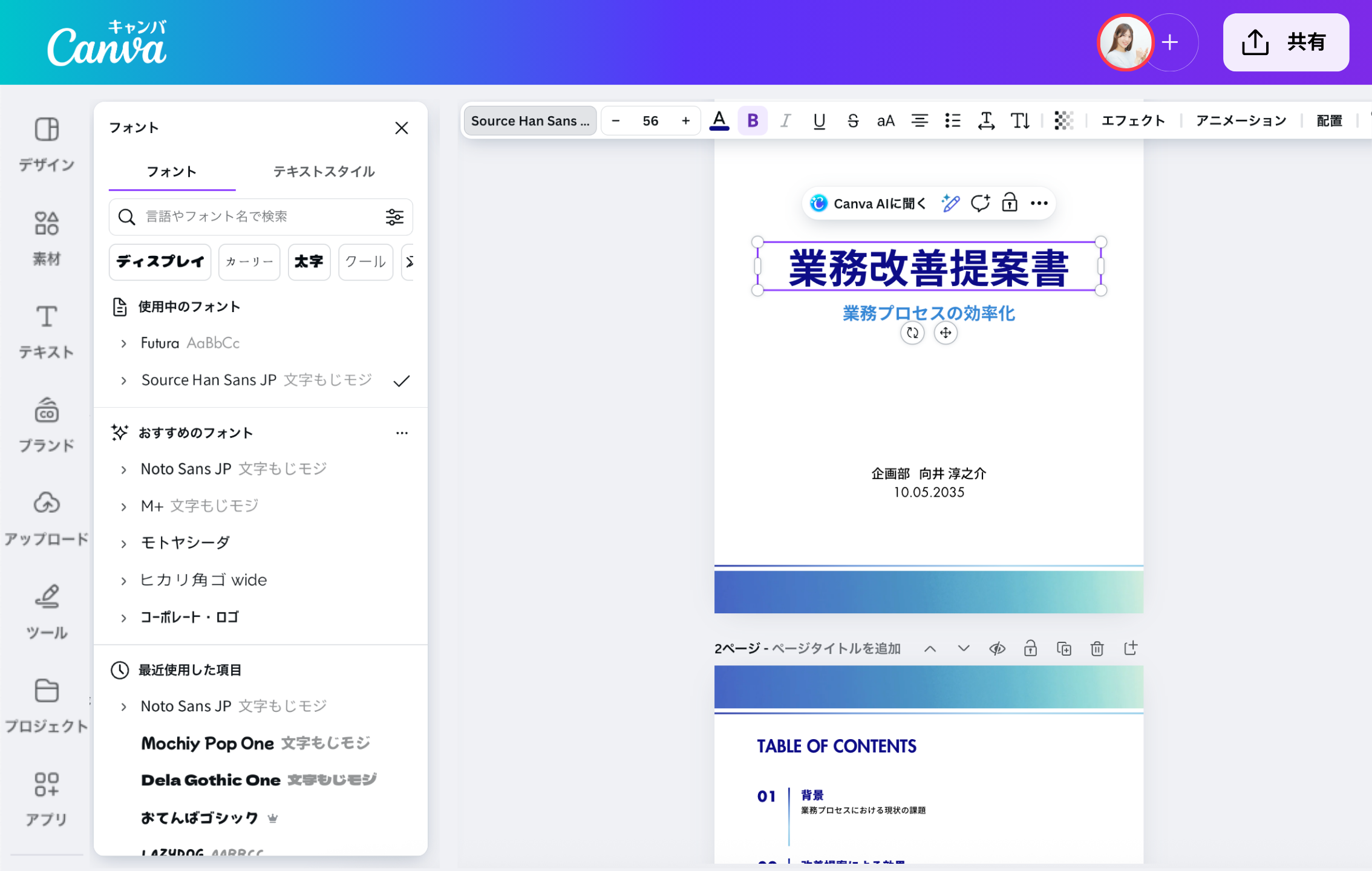Screen dimensions: 1372x871
Task: Toggle vertical text direction
Action: tap(1020, 121)
